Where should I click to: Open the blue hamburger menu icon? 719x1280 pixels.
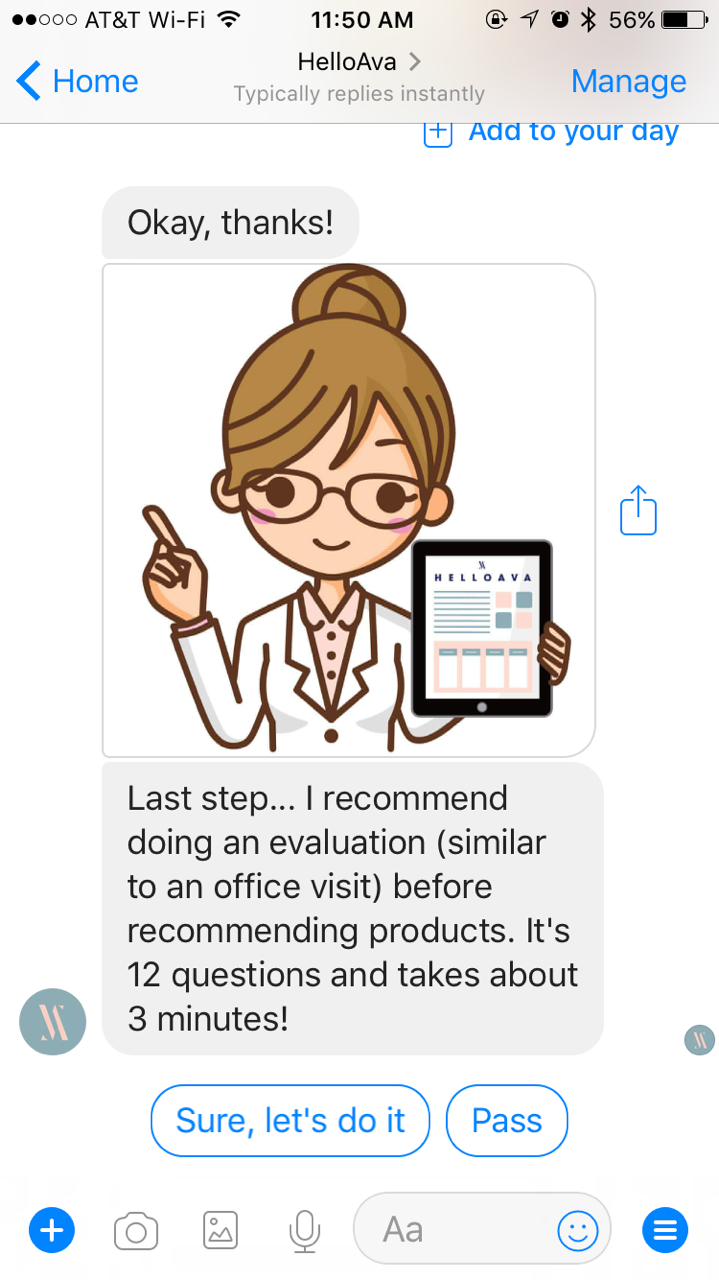[665, 1230]
